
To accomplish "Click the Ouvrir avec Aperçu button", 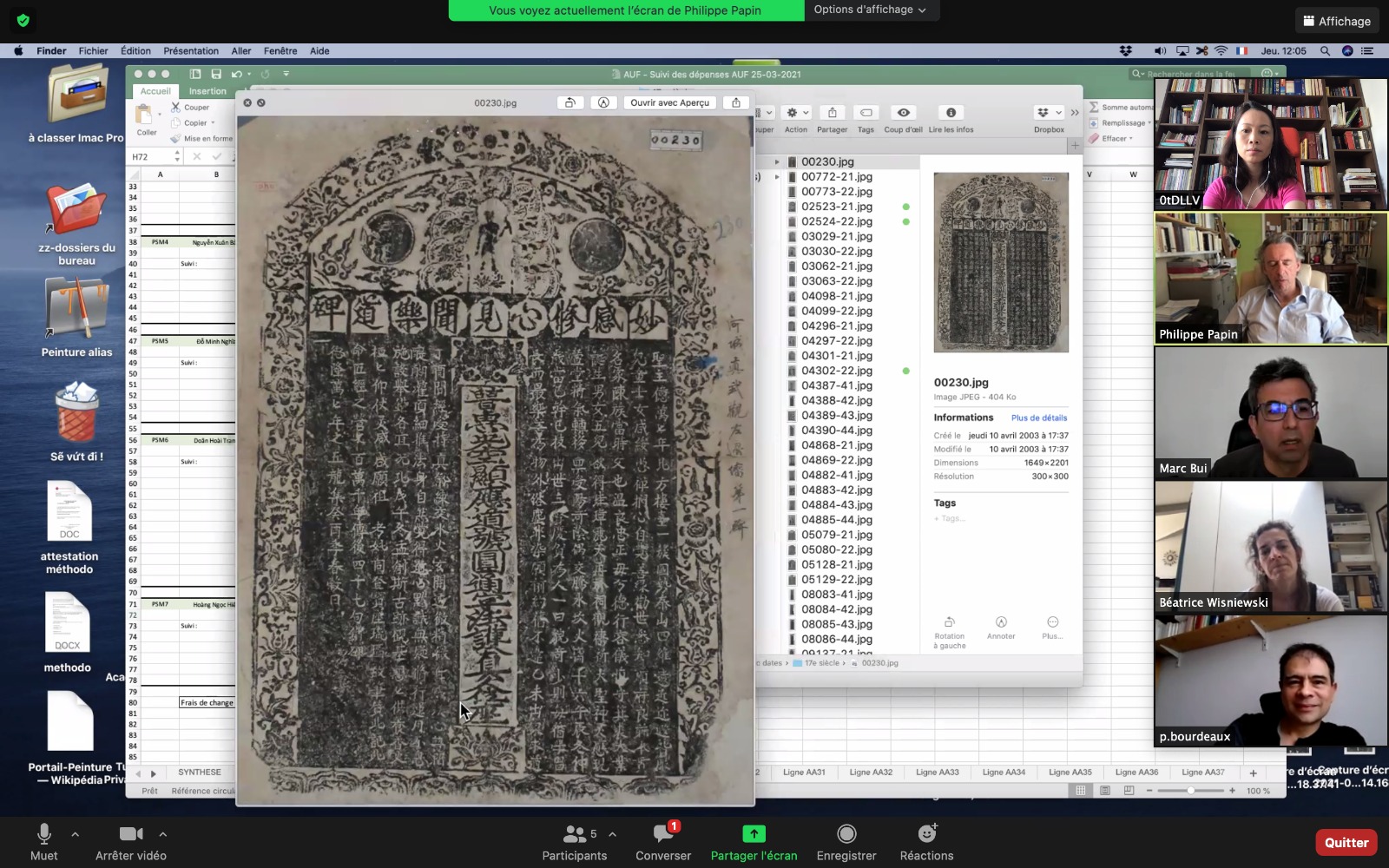I will point(669,102).
